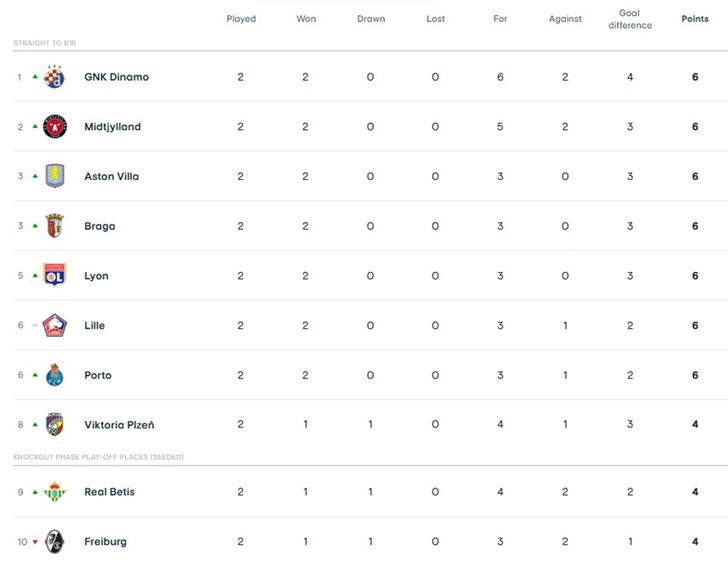This screenshot has height=562, width=728.
Task: Click the Midtjylland club crest
Action: [x=55, y=127]
